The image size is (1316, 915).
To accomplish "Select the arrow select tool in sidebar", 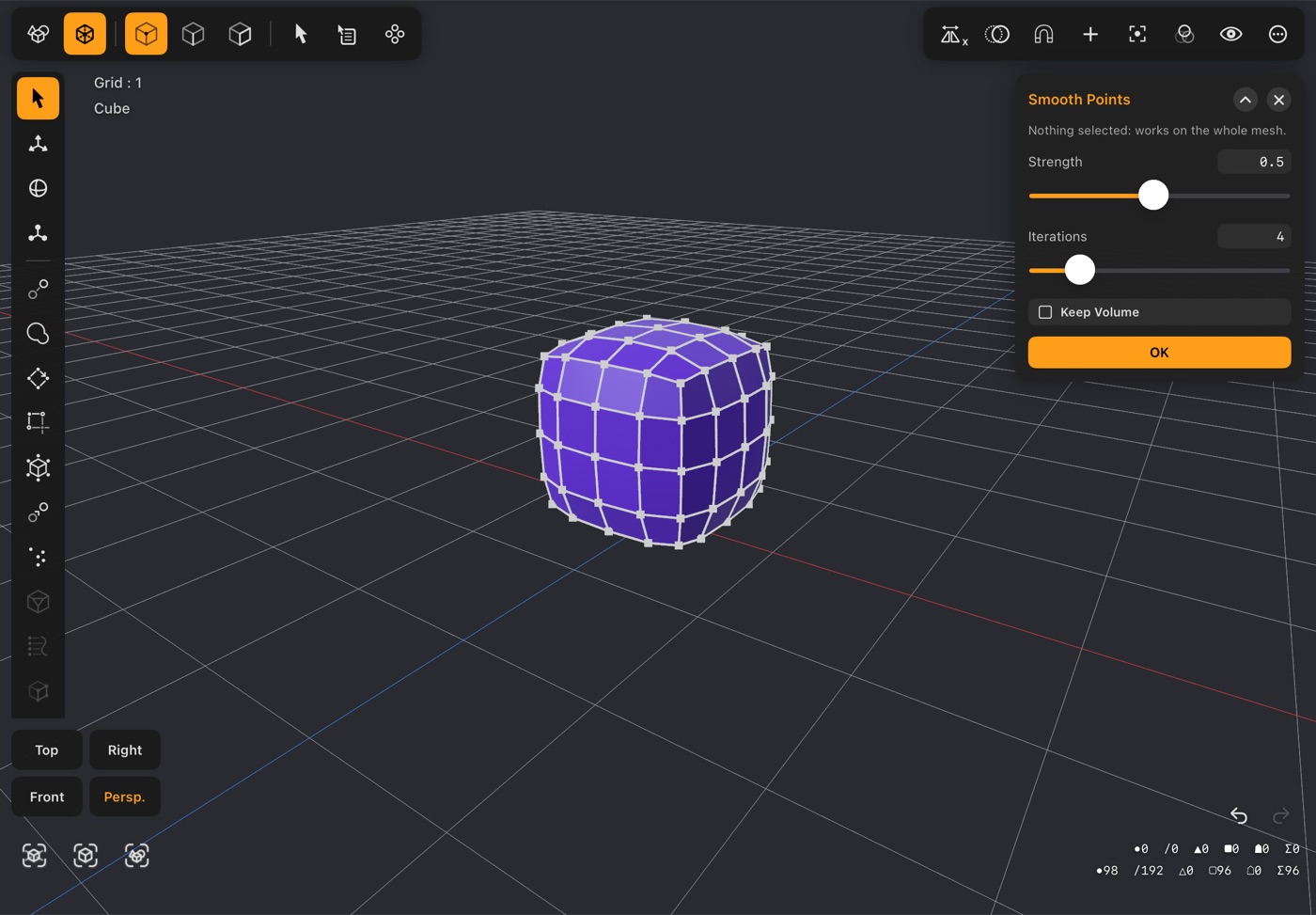I will point(38,98).
